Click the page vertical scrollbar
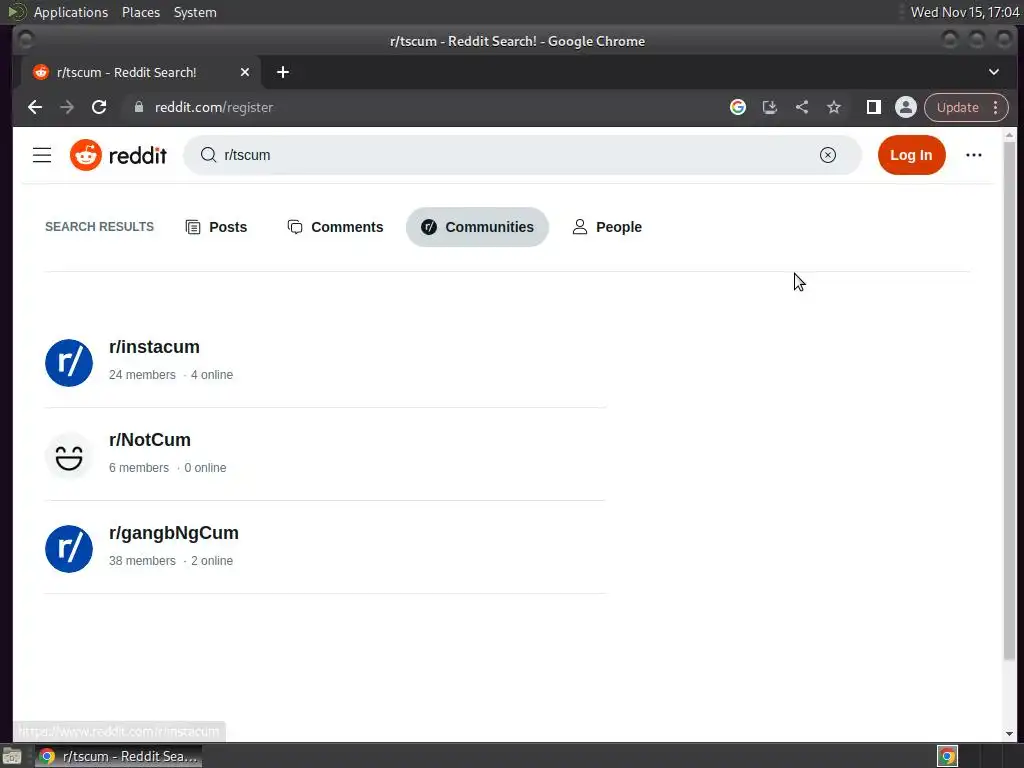The width and height of the screenshot is (1024, 768). [1009, 402]
